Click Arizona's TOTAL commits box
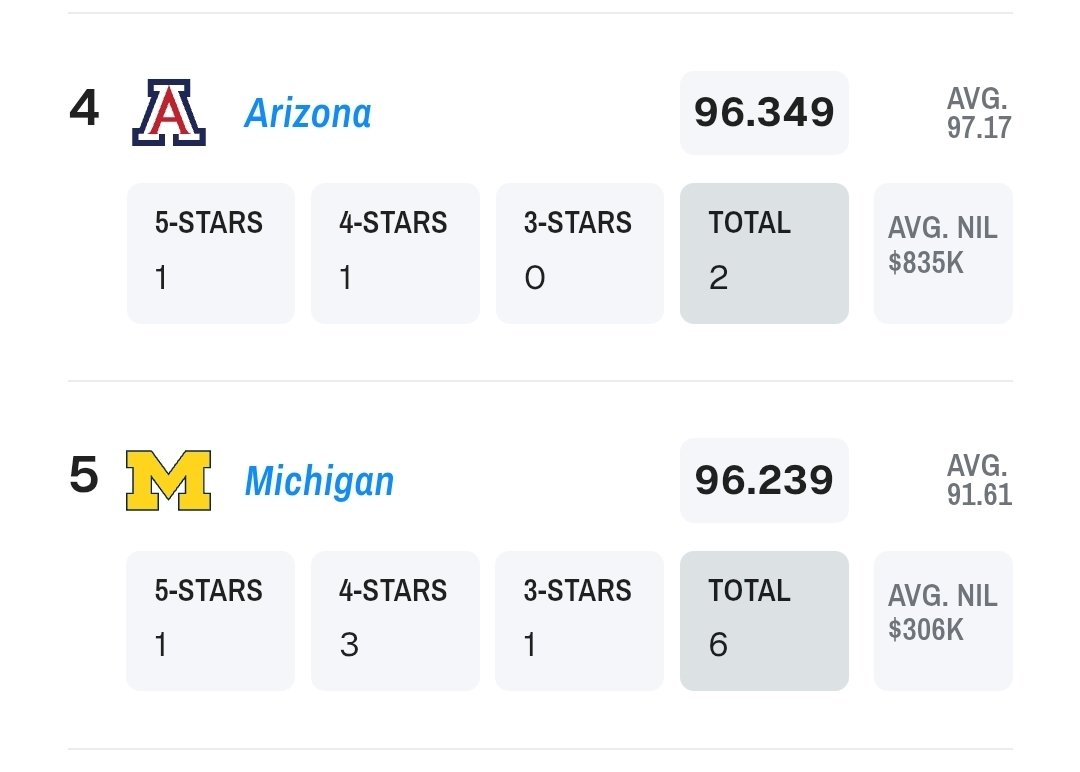Viewport: 1080px width, 772px height. pyautogui.click(x=764, y=253)
